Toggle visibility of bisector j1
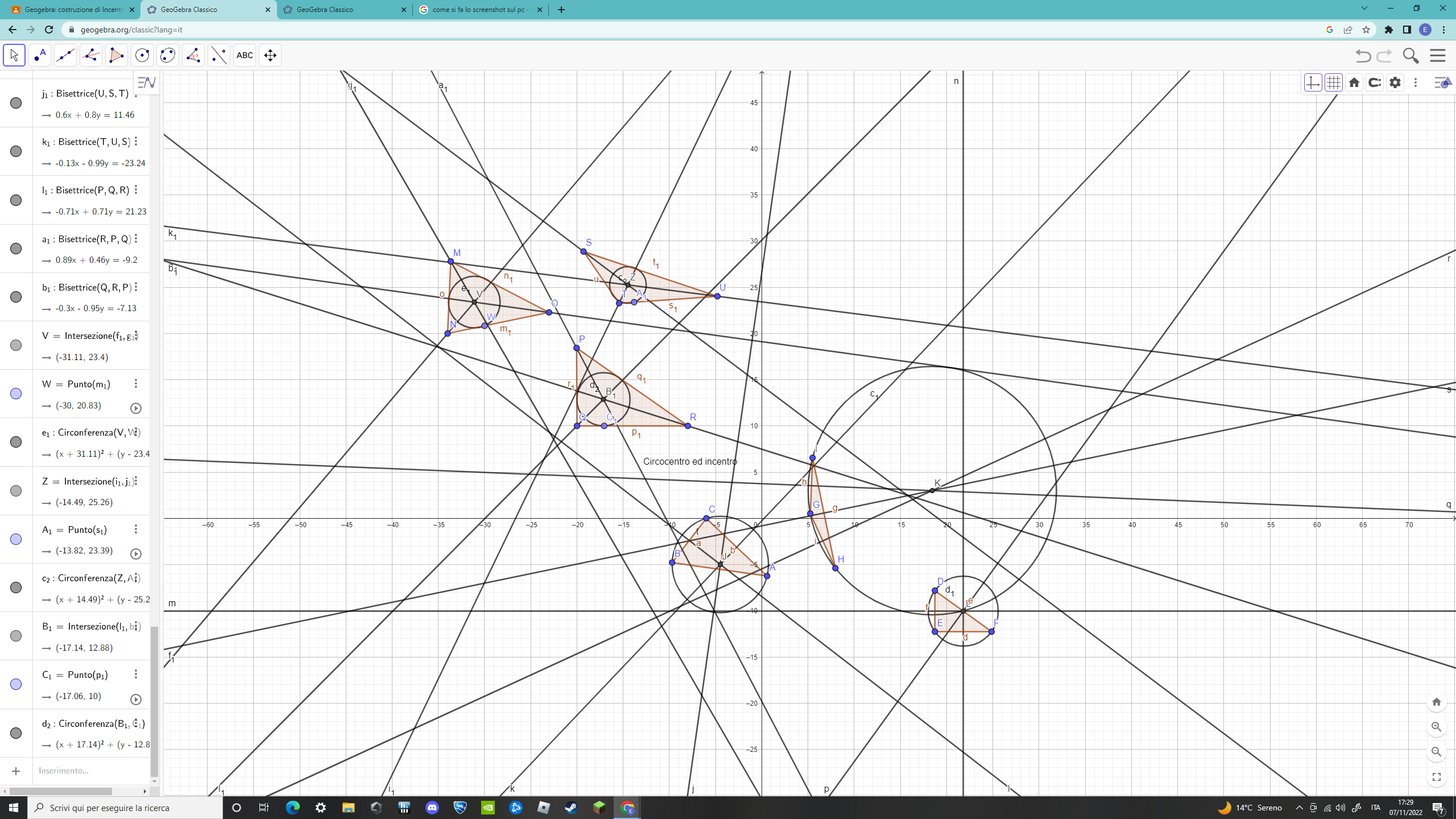Screen dimensions: 1456x819 [x=16, y=103]
